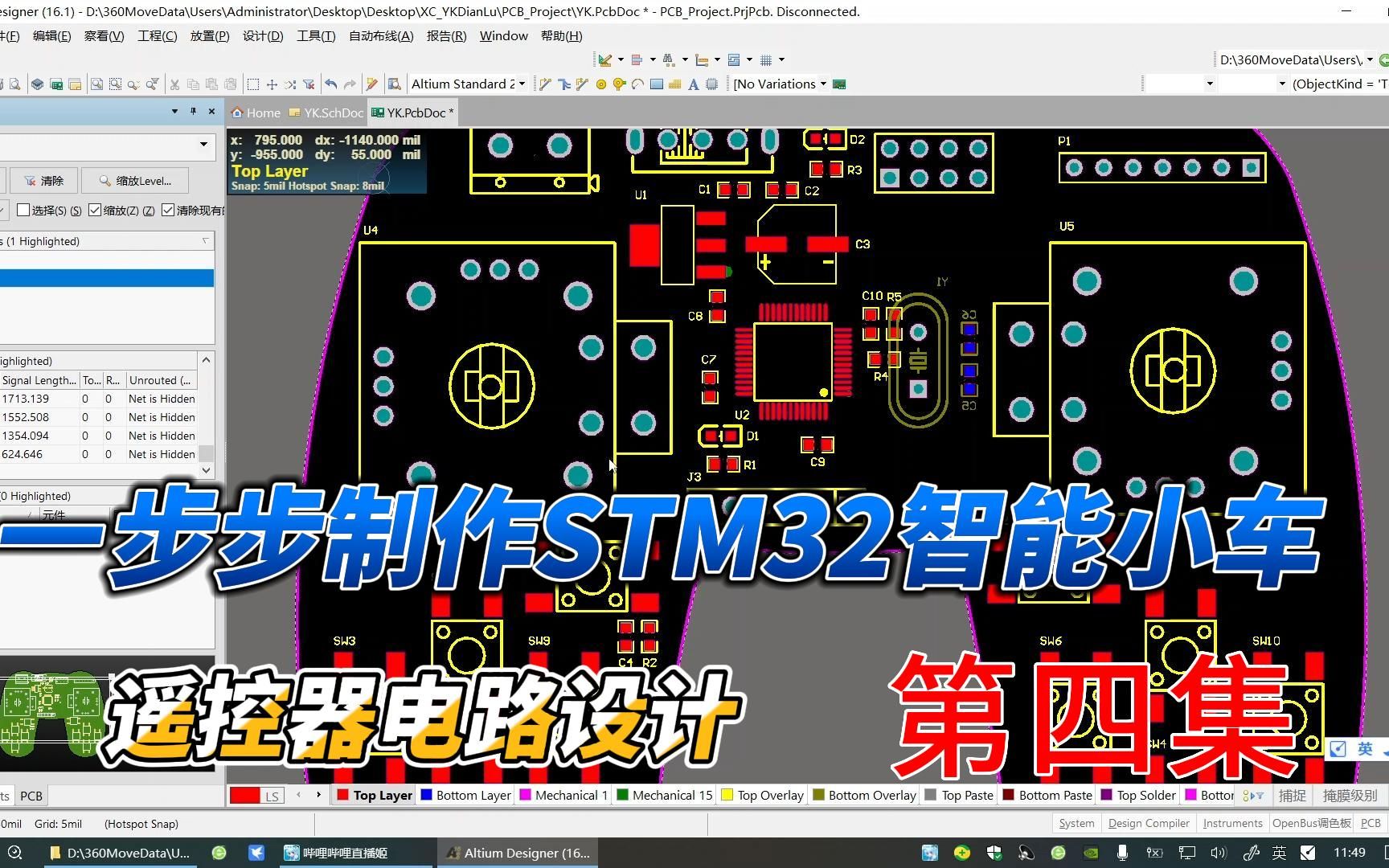Open the ObjectKind filter dropdown arrow
The height and width of the screenshot is (868, 1389).
(1282, 84)
